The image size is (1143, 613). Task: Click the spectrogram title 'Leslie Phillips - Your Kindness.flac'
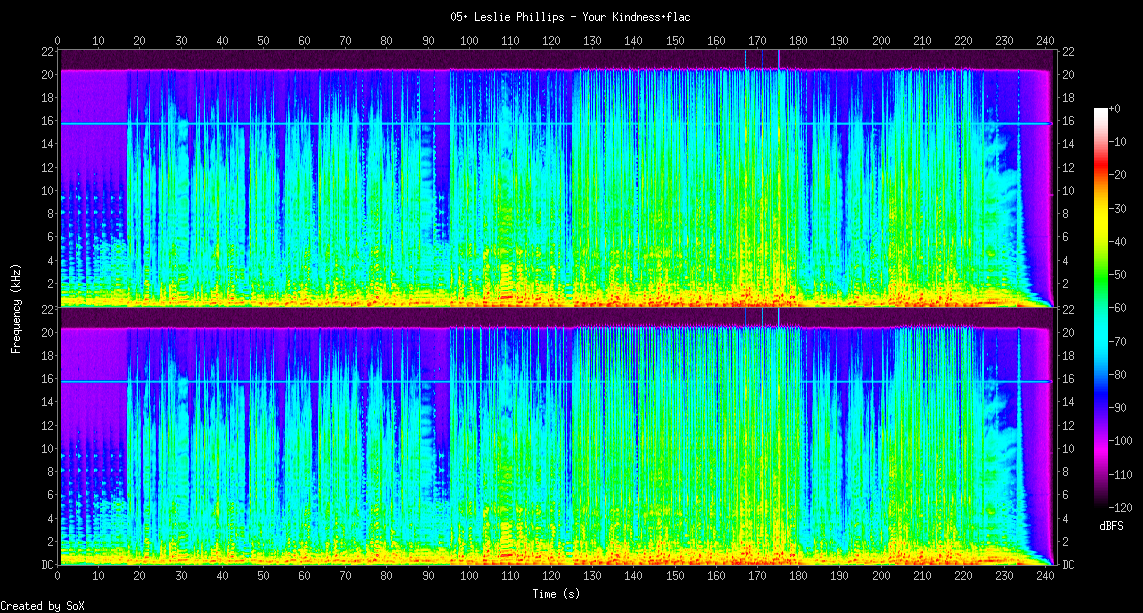tap(570, 17)
